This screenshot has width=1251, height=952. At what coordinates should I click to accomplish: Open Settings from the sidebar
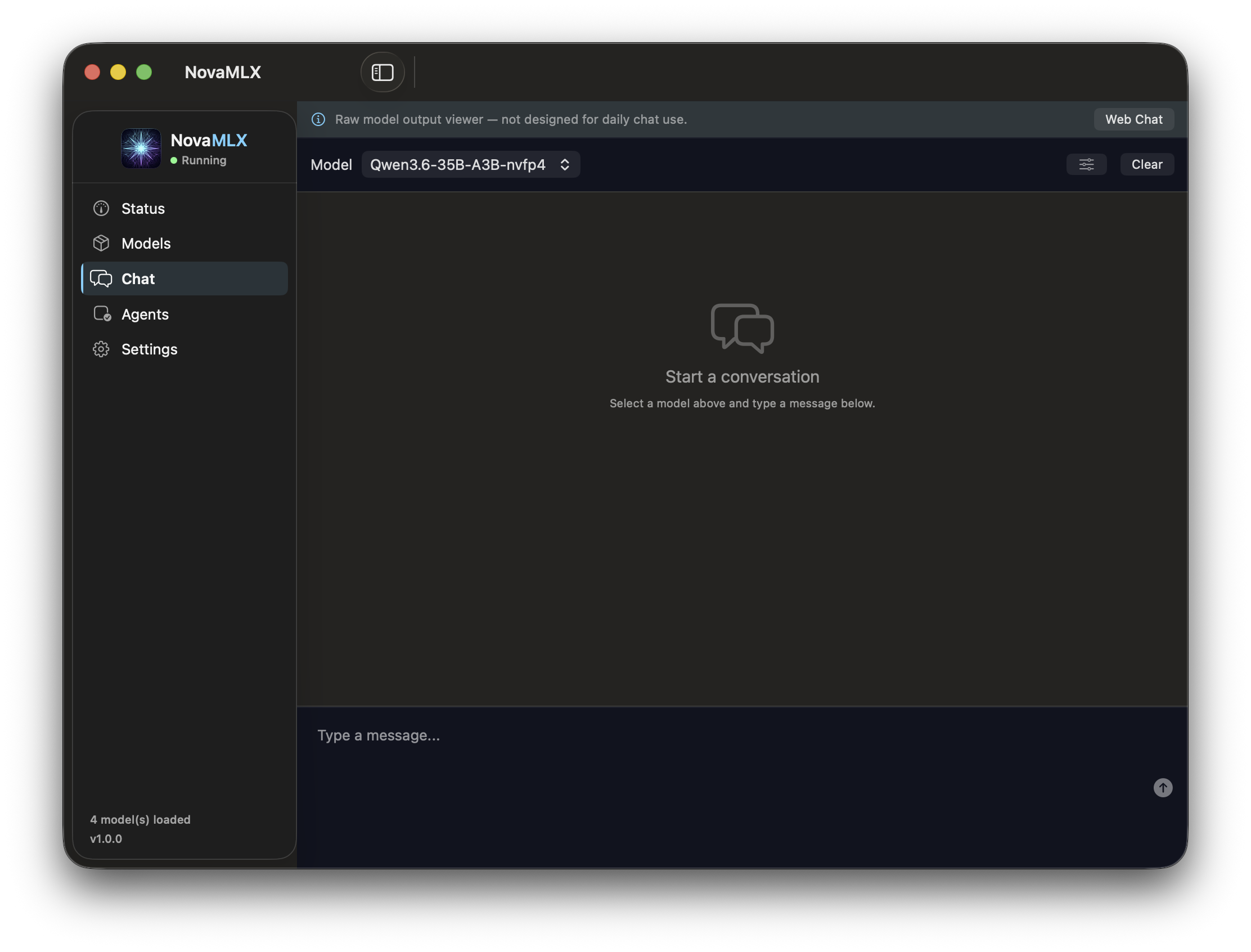[149, 349]
